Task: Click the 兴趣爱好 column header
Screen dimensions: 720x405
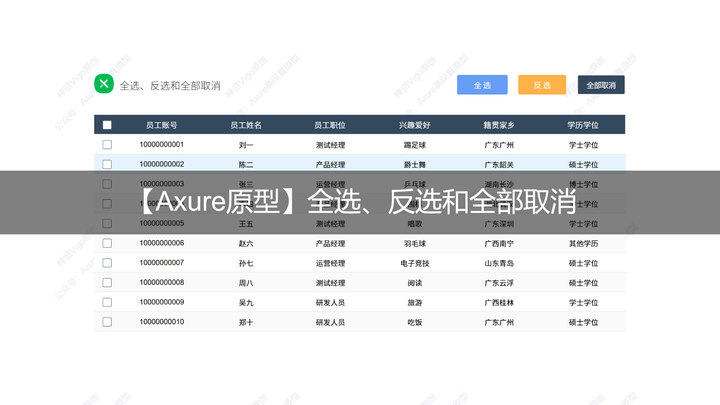Action: click(x=415, y=125)
